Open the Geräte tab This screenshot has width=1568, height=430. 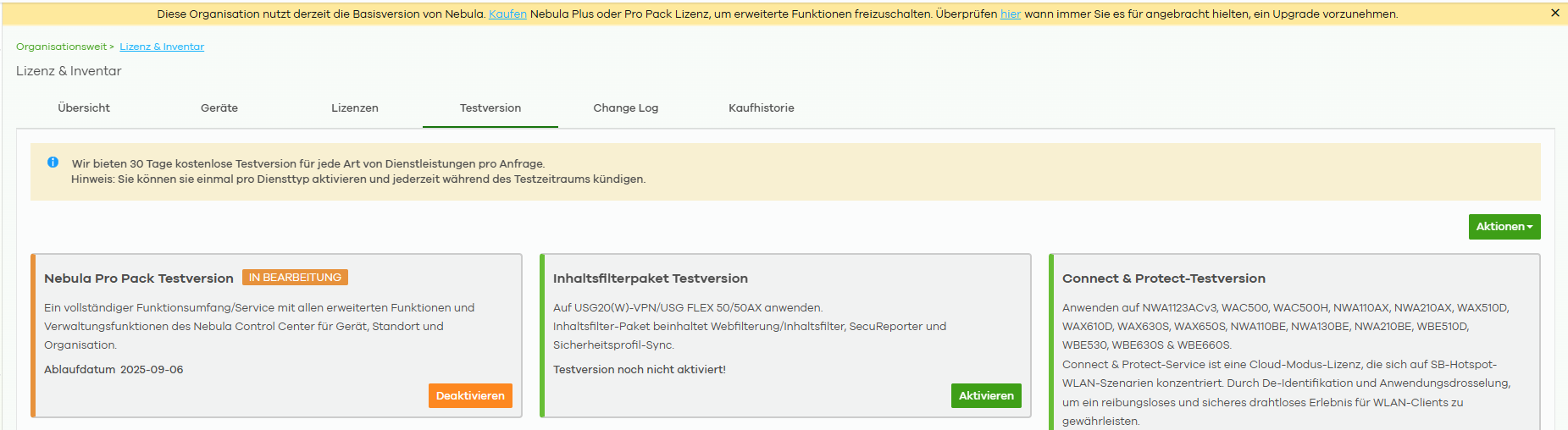[219, 108]
